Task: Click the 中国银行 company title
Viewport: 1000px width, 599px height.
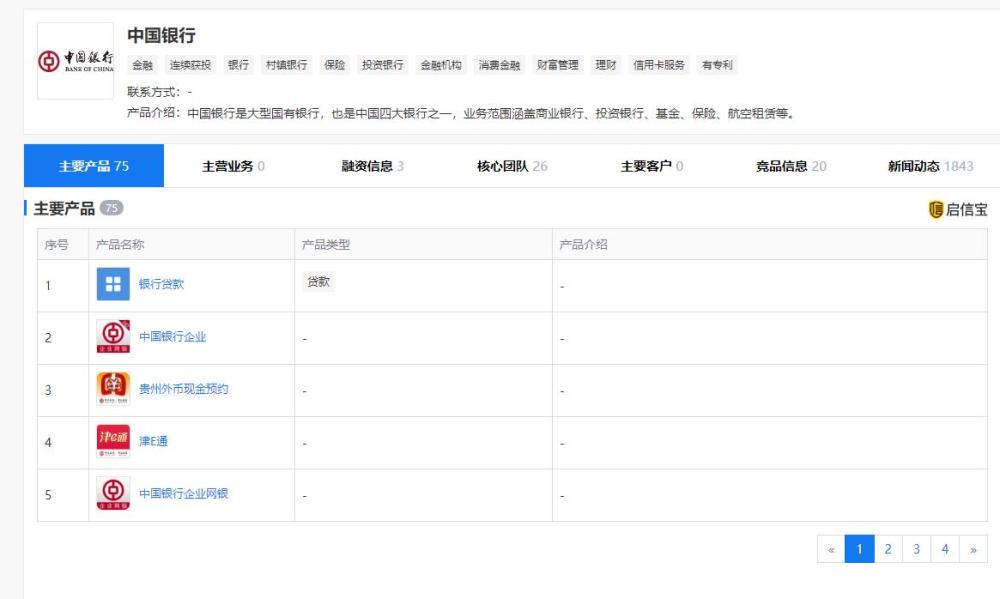Action: pyautogui.click(x=161, y=35)
